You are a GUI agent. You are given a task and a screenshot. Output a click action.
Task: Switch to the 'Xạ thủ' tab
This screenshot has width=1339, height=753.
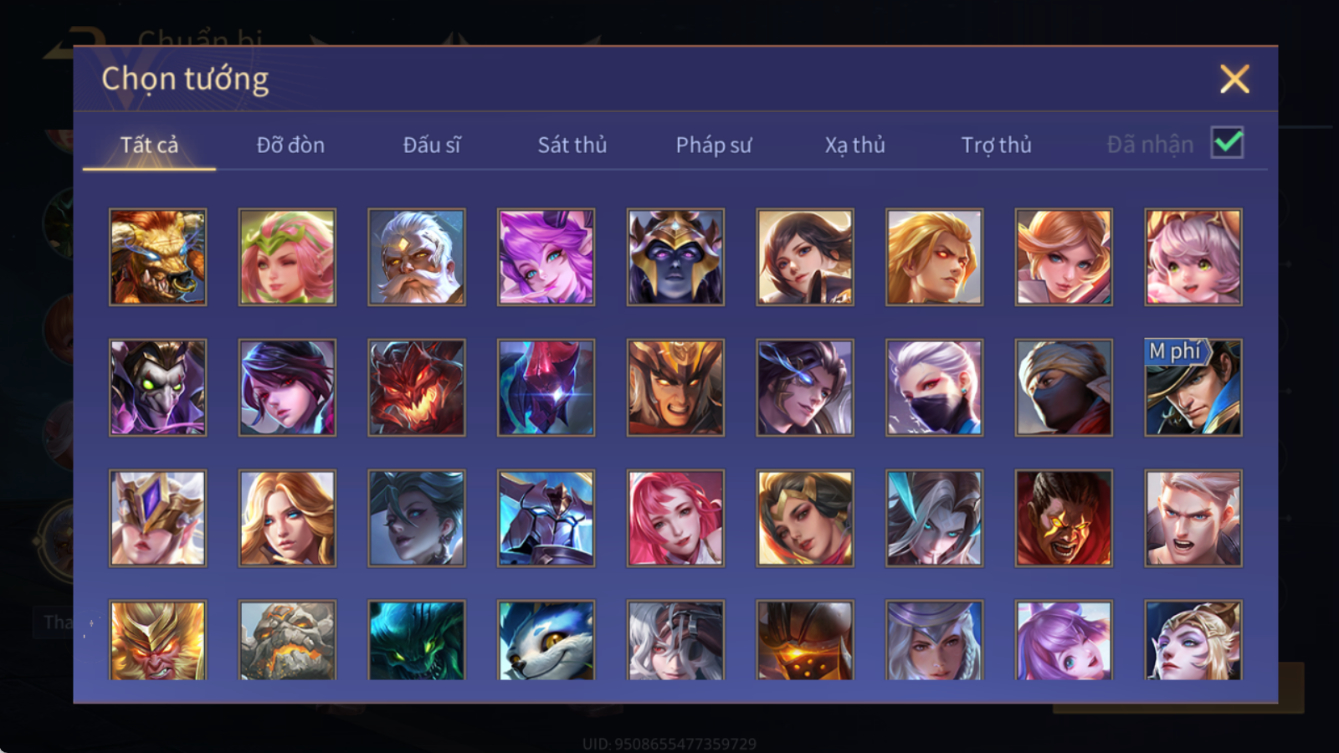(x=855, y=145)
